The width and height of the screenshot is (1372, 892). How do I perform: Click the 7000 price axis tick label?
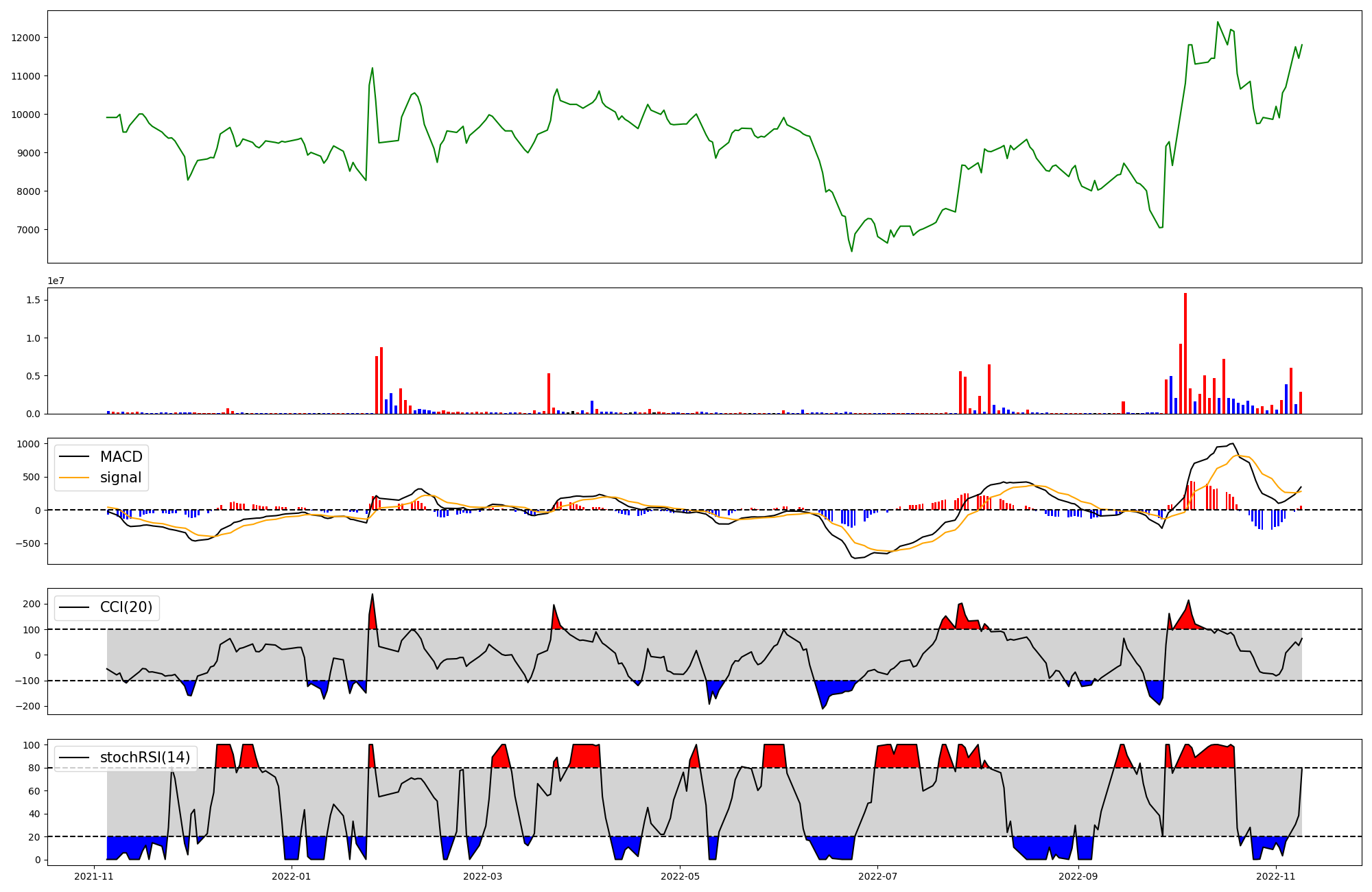pos(28,230)
